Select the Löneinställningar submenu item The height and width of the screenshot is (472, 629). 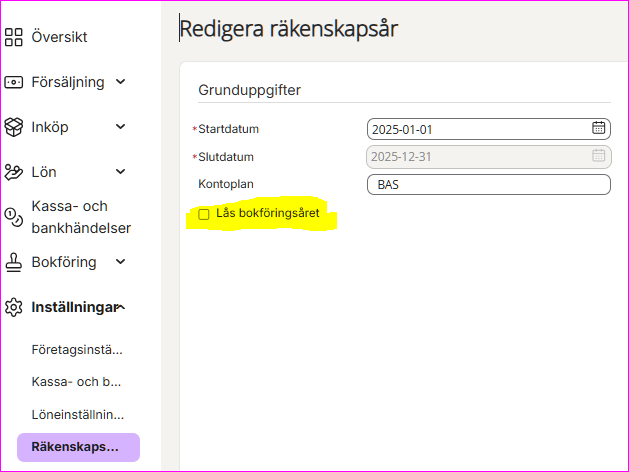(x=78, y=414)
